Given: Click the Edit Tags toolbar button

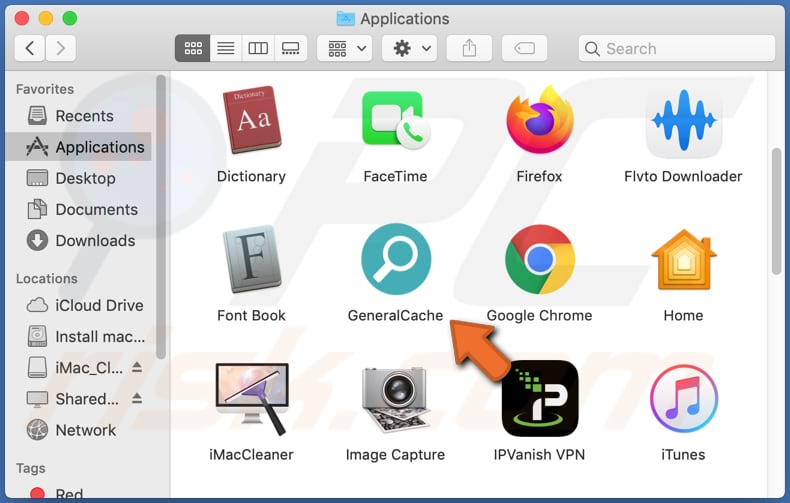Looking at the screenshot, I should point(524,48).
